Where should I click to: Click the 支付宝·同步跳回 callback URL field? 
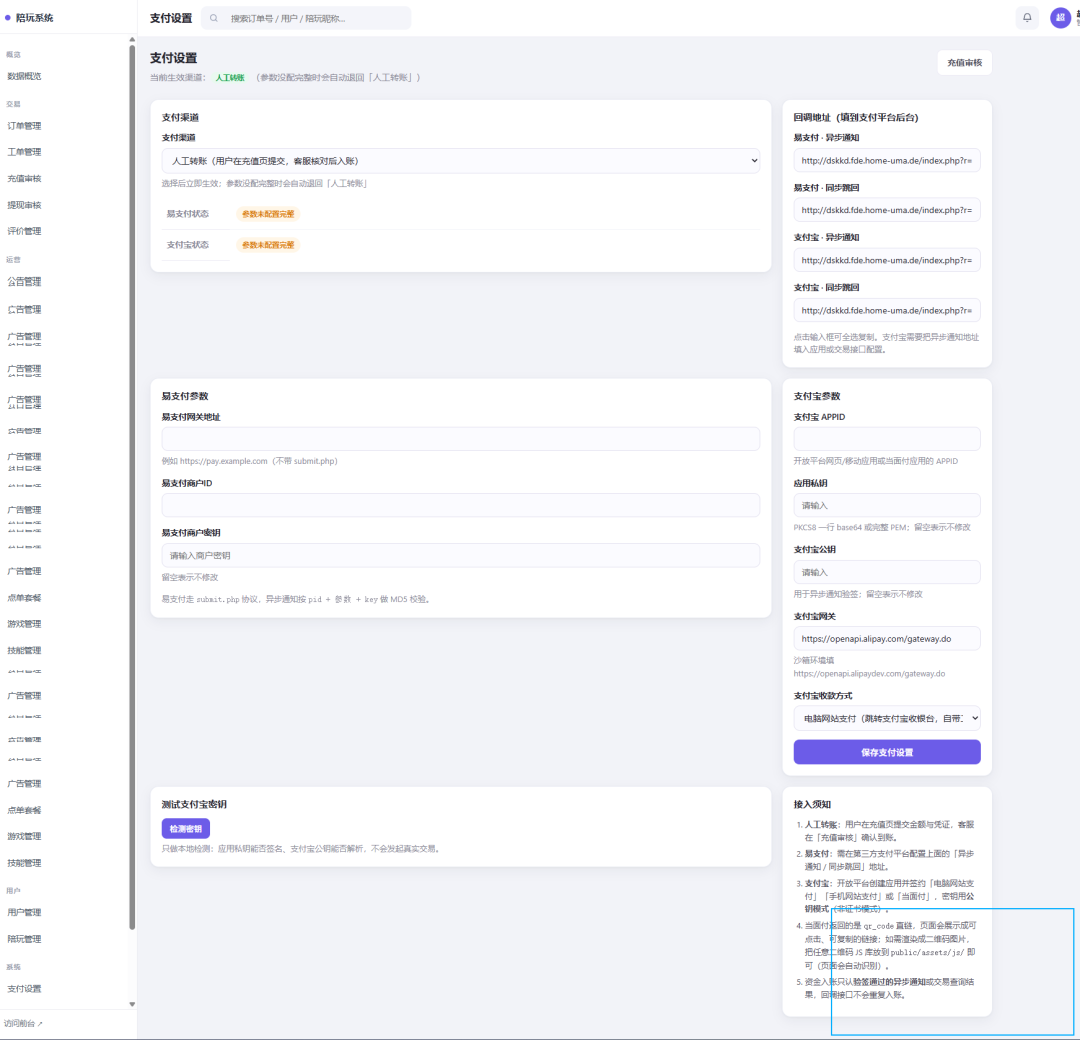coord(887,310)
